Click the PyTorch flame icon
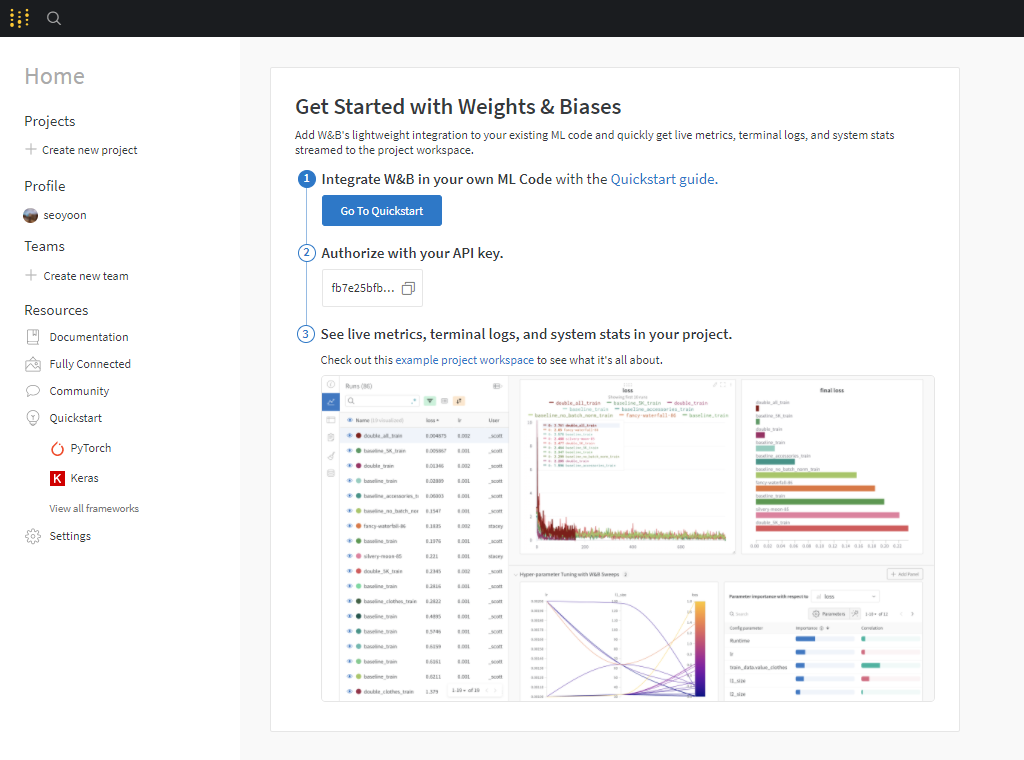 (x=57, y=448)
